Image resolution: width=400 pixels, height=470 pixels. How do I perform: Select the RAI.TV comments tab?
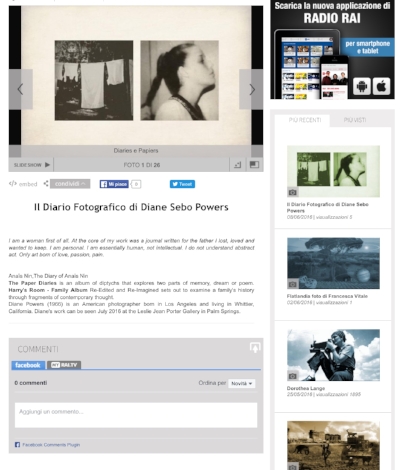pyautogui.click(x=64, y=365)
